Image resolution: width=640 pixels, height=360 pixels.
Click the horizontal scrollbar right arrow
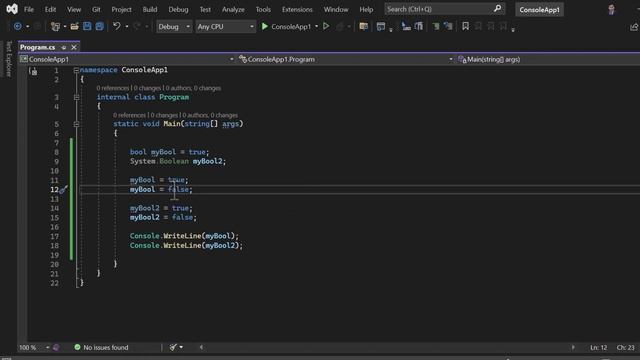[573, 347]
